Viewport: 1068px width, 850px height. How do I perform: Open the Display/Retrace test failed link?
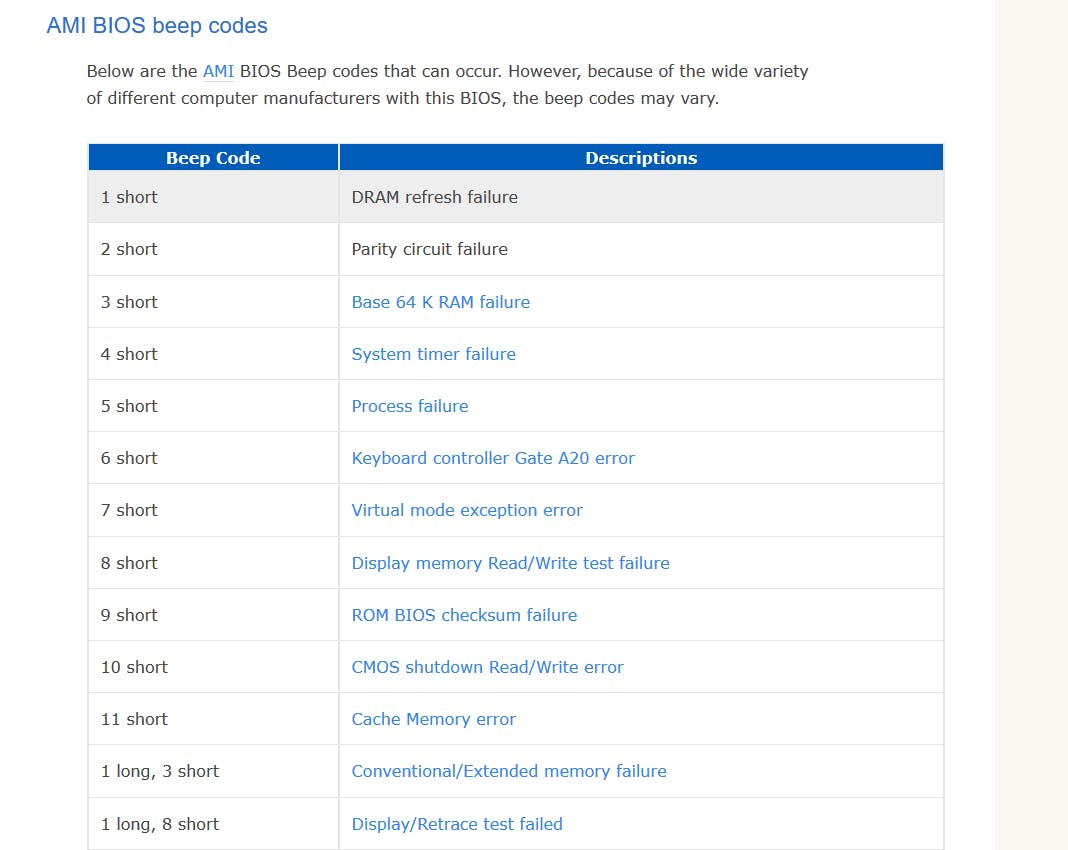pyautogui.click(x=456, y=824)
